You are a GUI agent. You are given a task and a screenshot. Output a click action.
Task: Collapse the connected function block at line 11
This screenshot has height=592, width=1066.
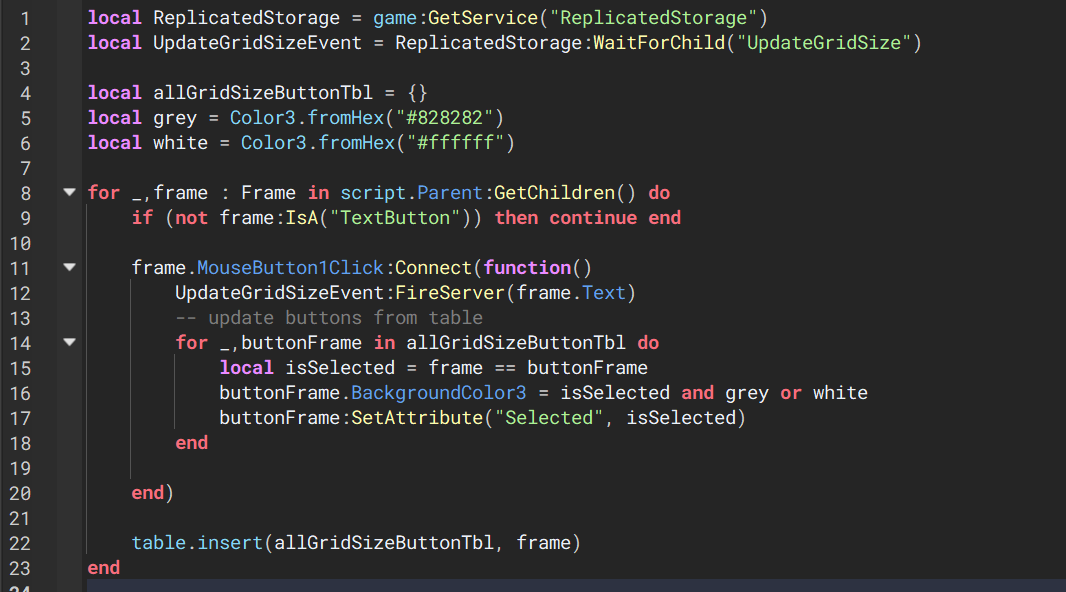click(x=68, y=267)
